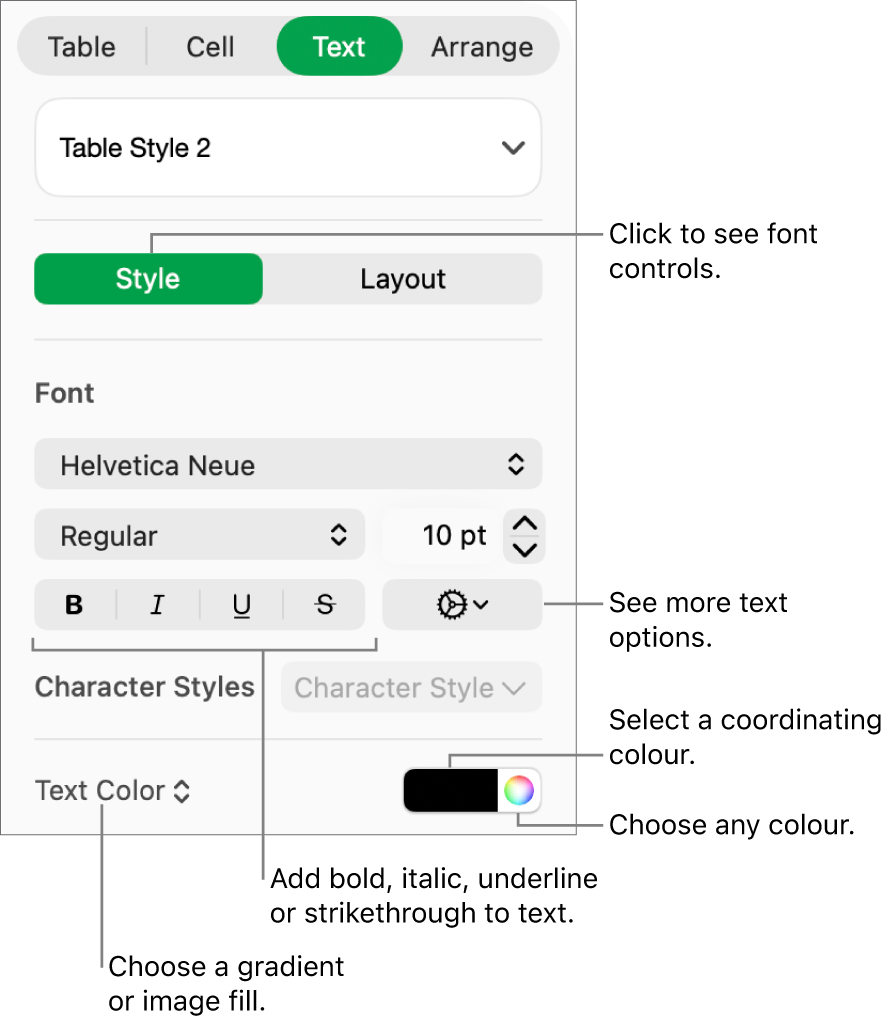Screen dimensions: 889x1020
Task: Decrease font size with the down arrow
Action: click(523, 551)
